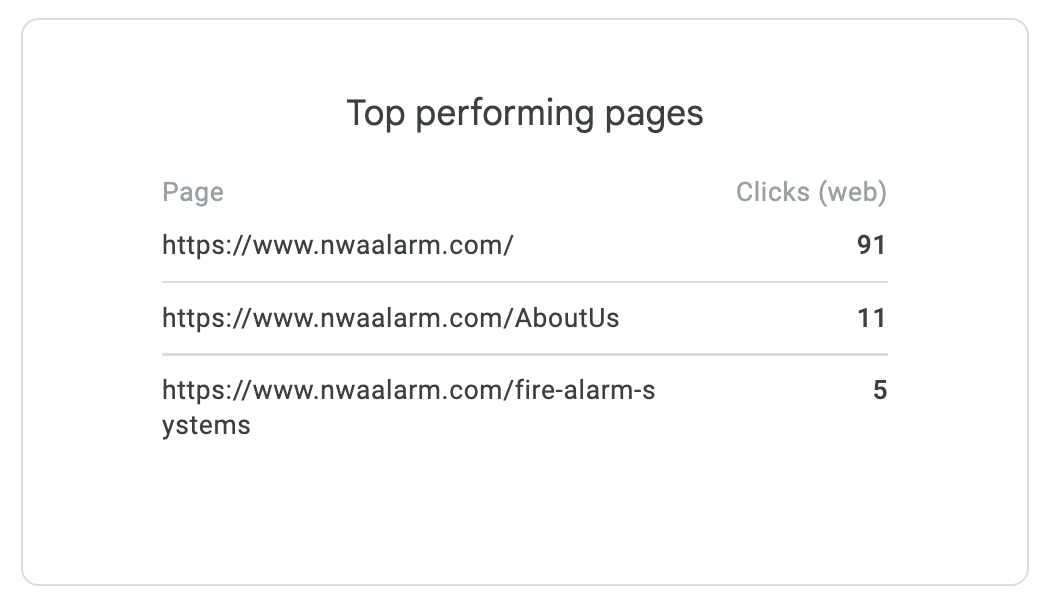The image size is (1048, 604).
Task: Open the nwaalarm.com/AboutUs page link
Action: pyautogui.click(x=390, y=318)
